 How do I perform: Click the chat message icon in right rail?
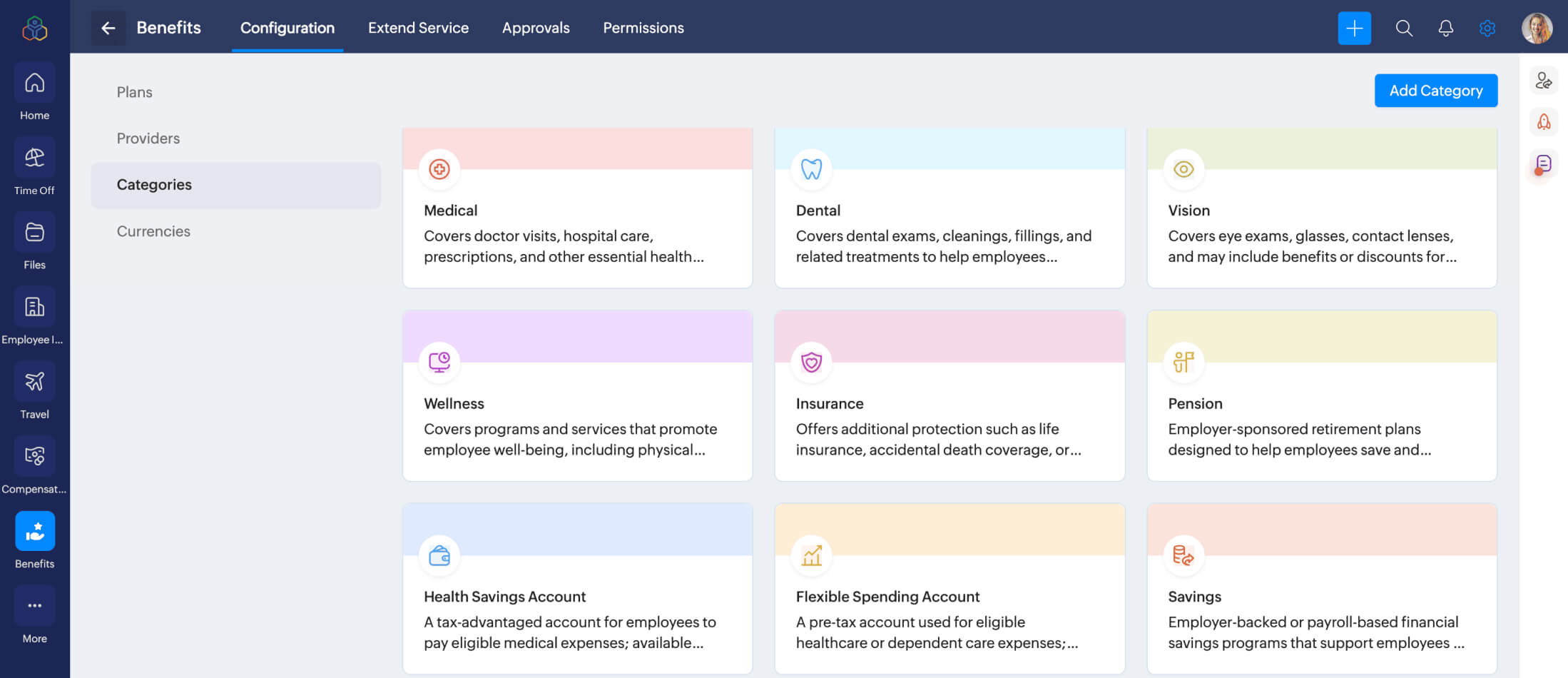click(1544, 164)
